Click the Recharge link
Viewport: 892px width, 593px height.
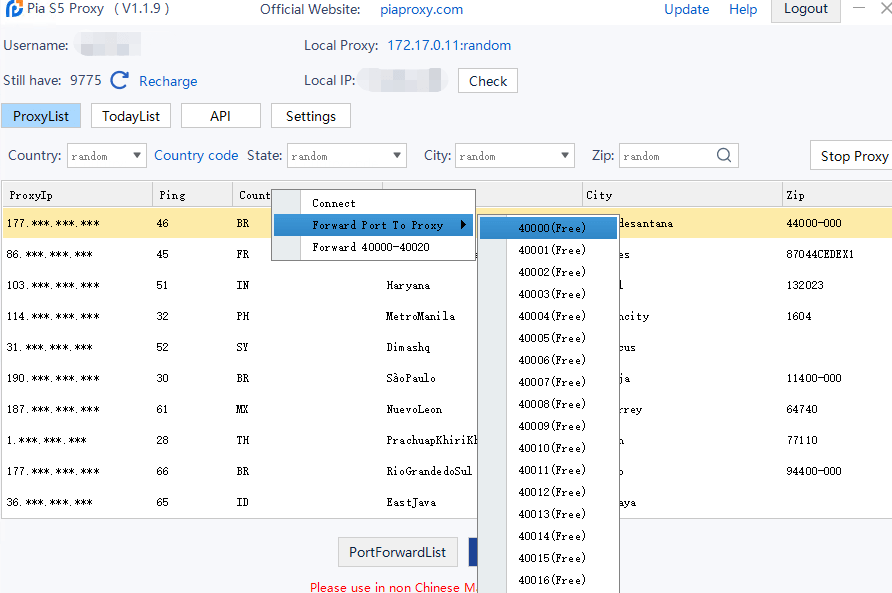click(167, 81)
